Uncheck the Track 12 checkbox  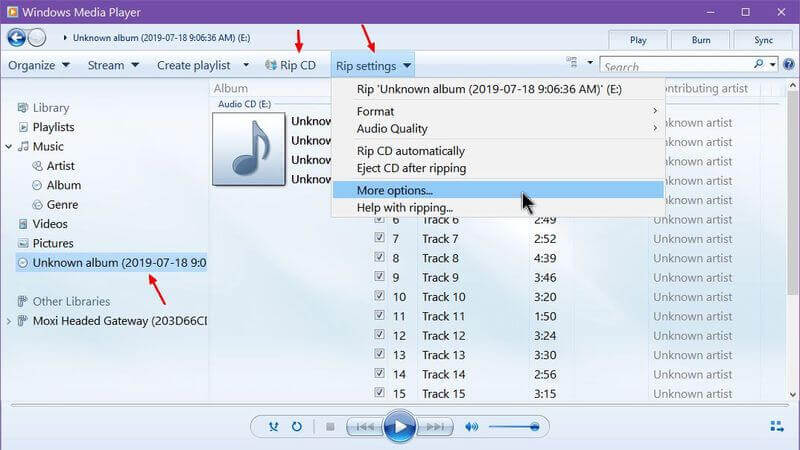(x=379, y=334)
